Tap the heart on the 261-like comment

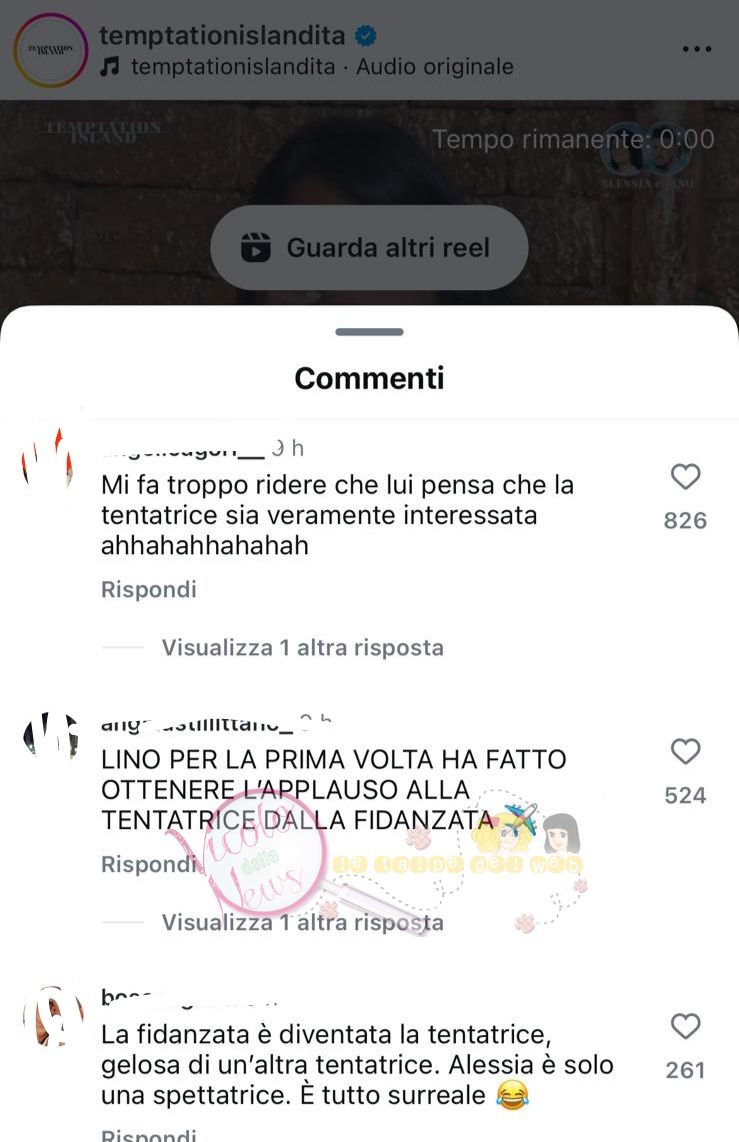685,1026
